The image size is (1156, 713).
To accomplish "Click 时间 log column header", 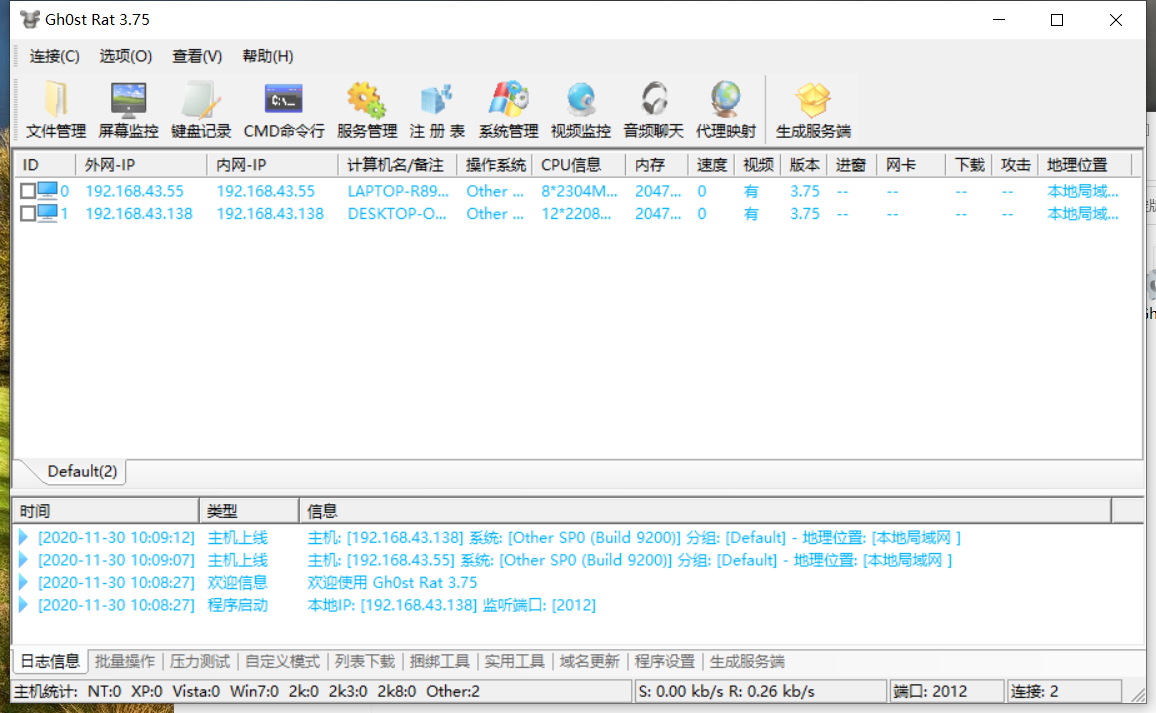I will coord(106,511).
